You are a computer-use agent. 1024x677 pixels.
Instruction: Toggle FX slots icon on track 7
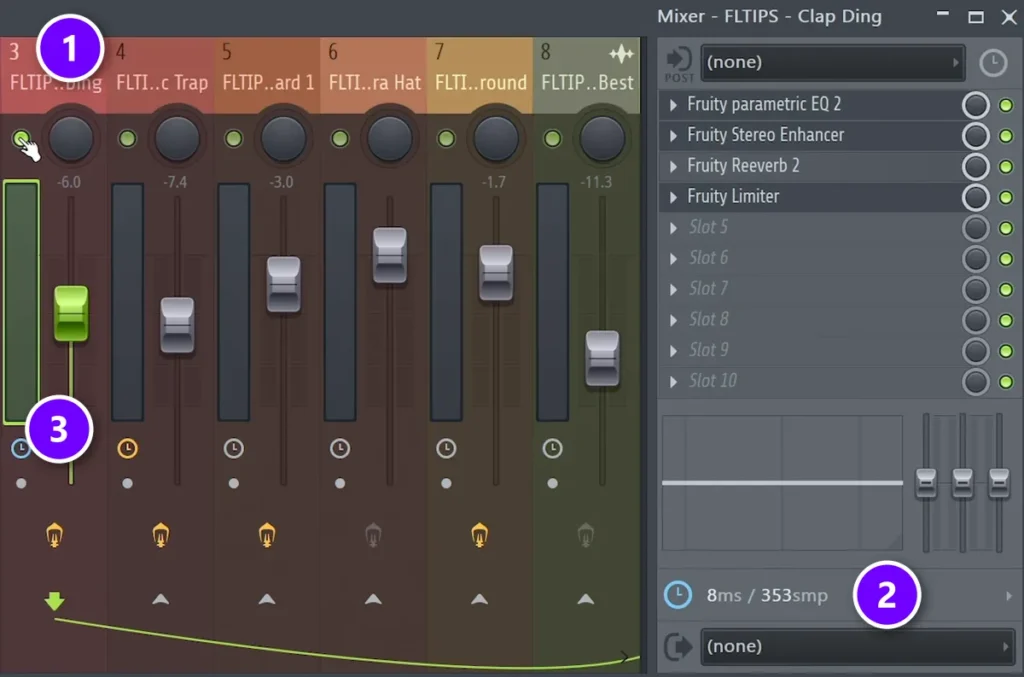(x=479, y=535)
